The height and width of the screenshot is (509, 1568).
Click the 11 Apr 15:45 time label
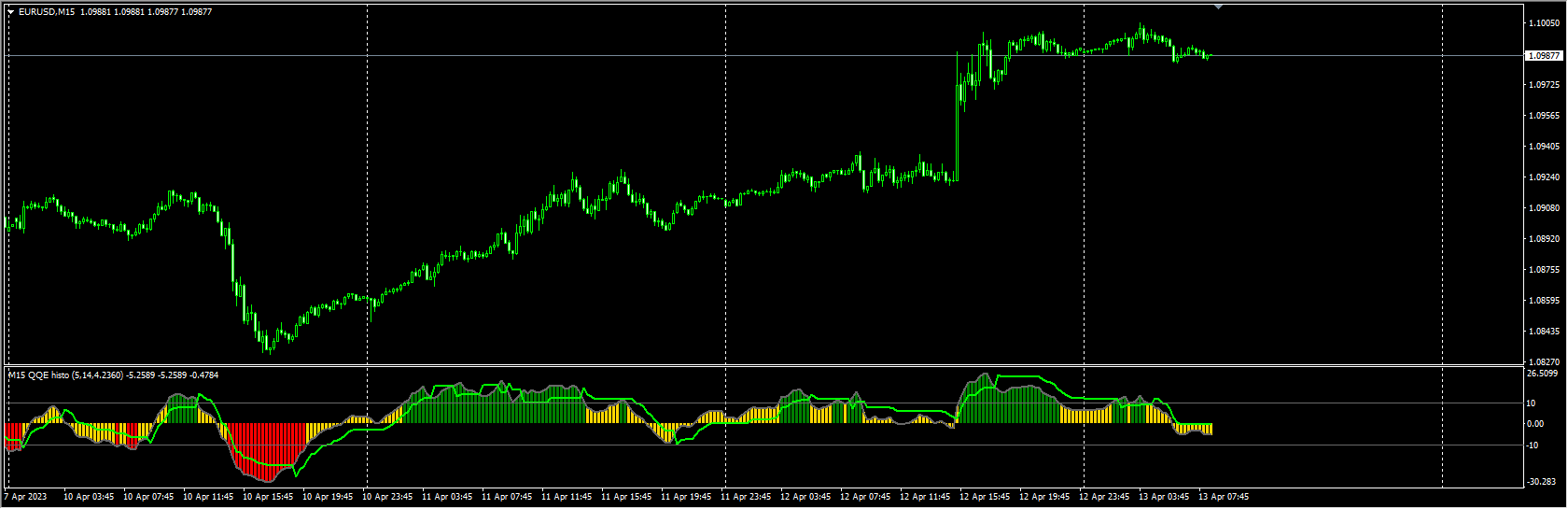[x=626, y=497]
